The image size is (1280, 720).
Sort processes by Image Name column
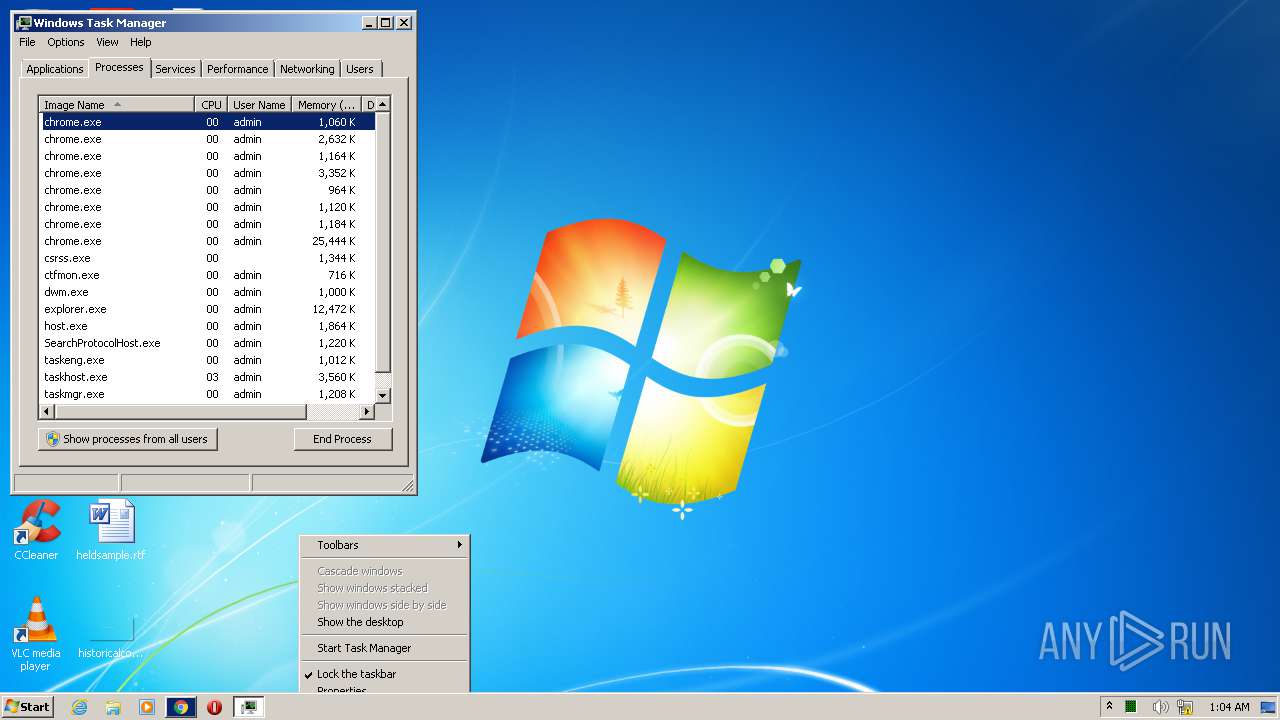117,105
